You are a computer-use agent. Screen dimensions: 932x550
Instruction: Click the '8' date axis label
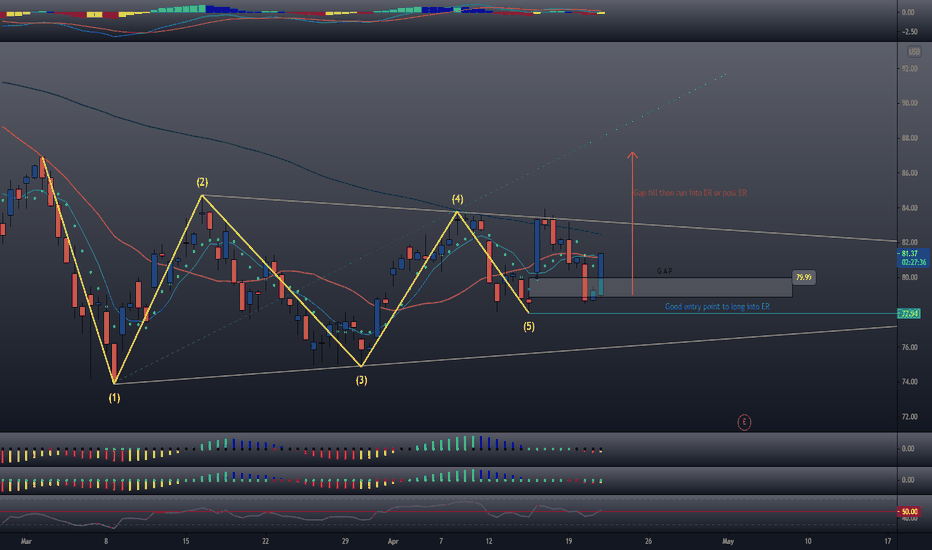coord(106,542)
